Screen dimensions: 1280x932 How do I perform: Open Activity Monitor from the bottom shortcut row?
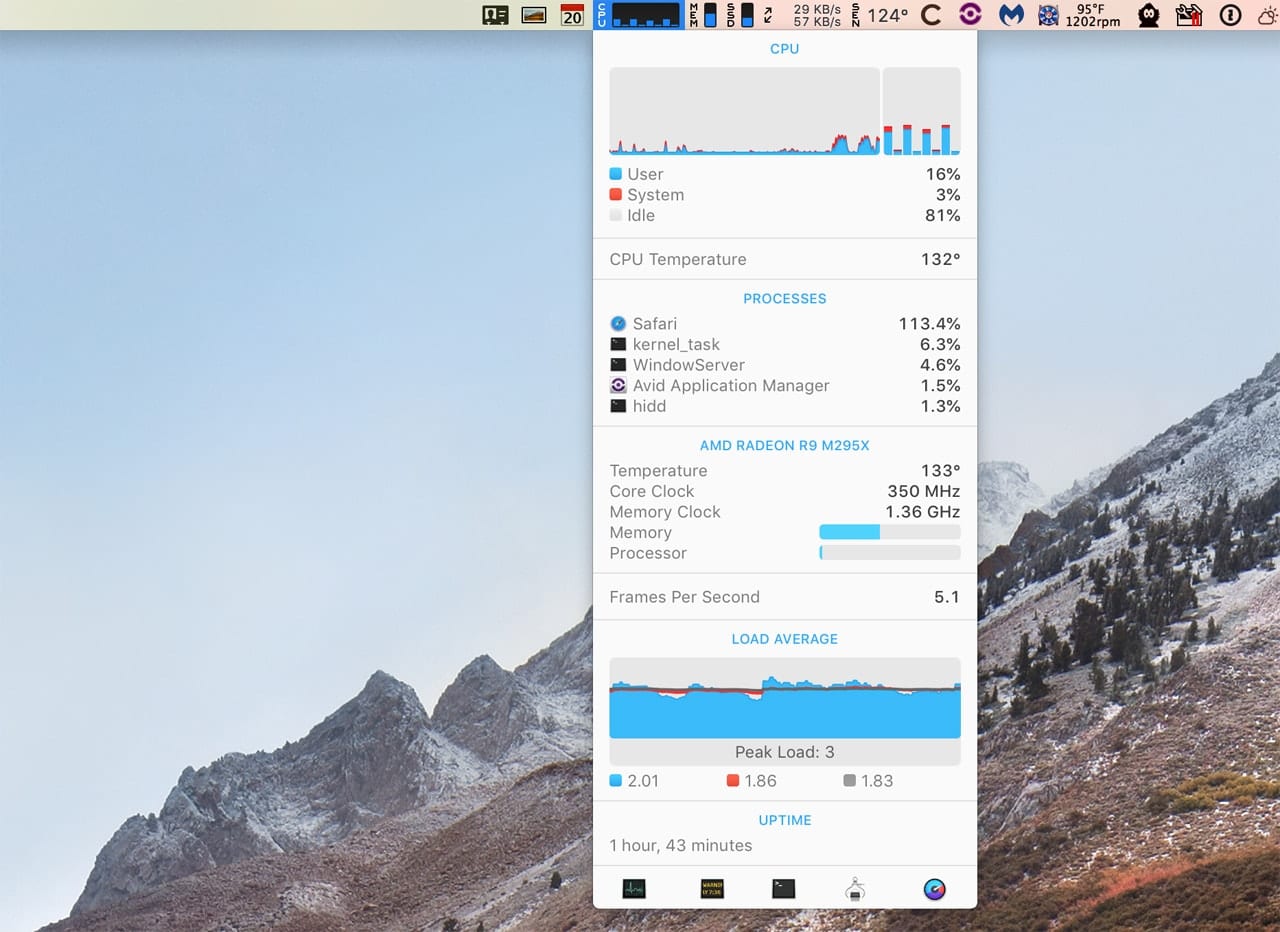634,889
